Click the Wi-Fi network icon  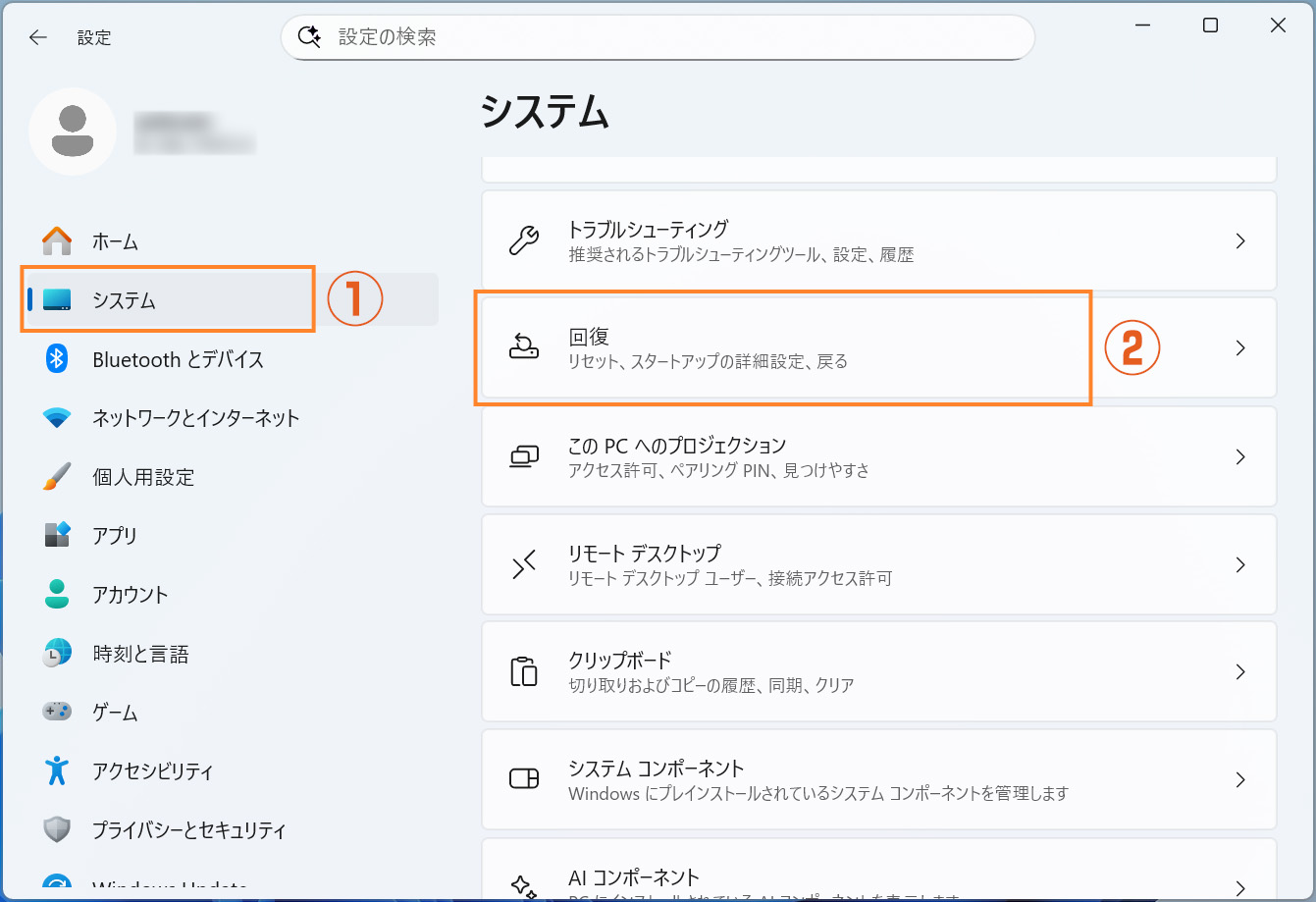[57, 418]
